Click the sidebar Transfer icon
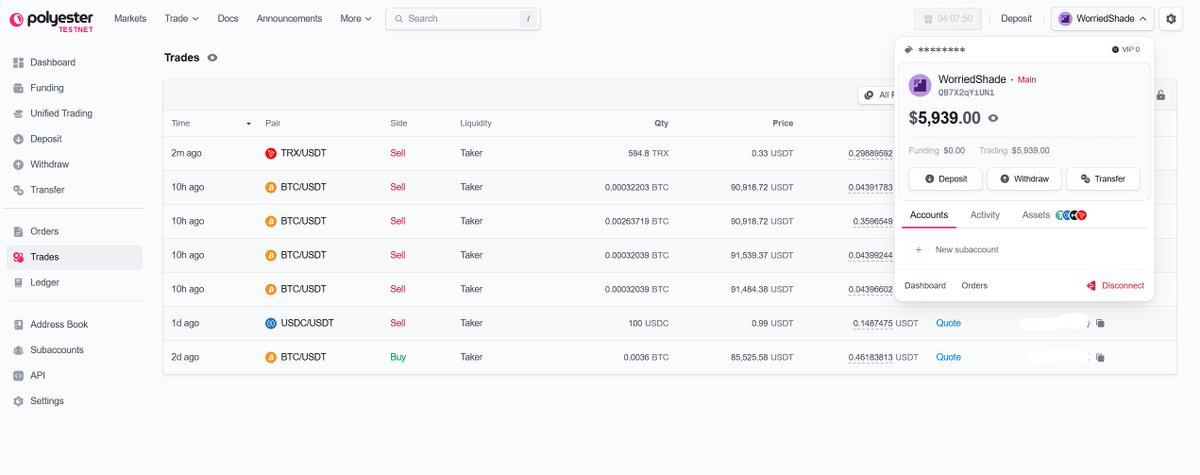Screen dimensions: 1200x475 point(18,190)
